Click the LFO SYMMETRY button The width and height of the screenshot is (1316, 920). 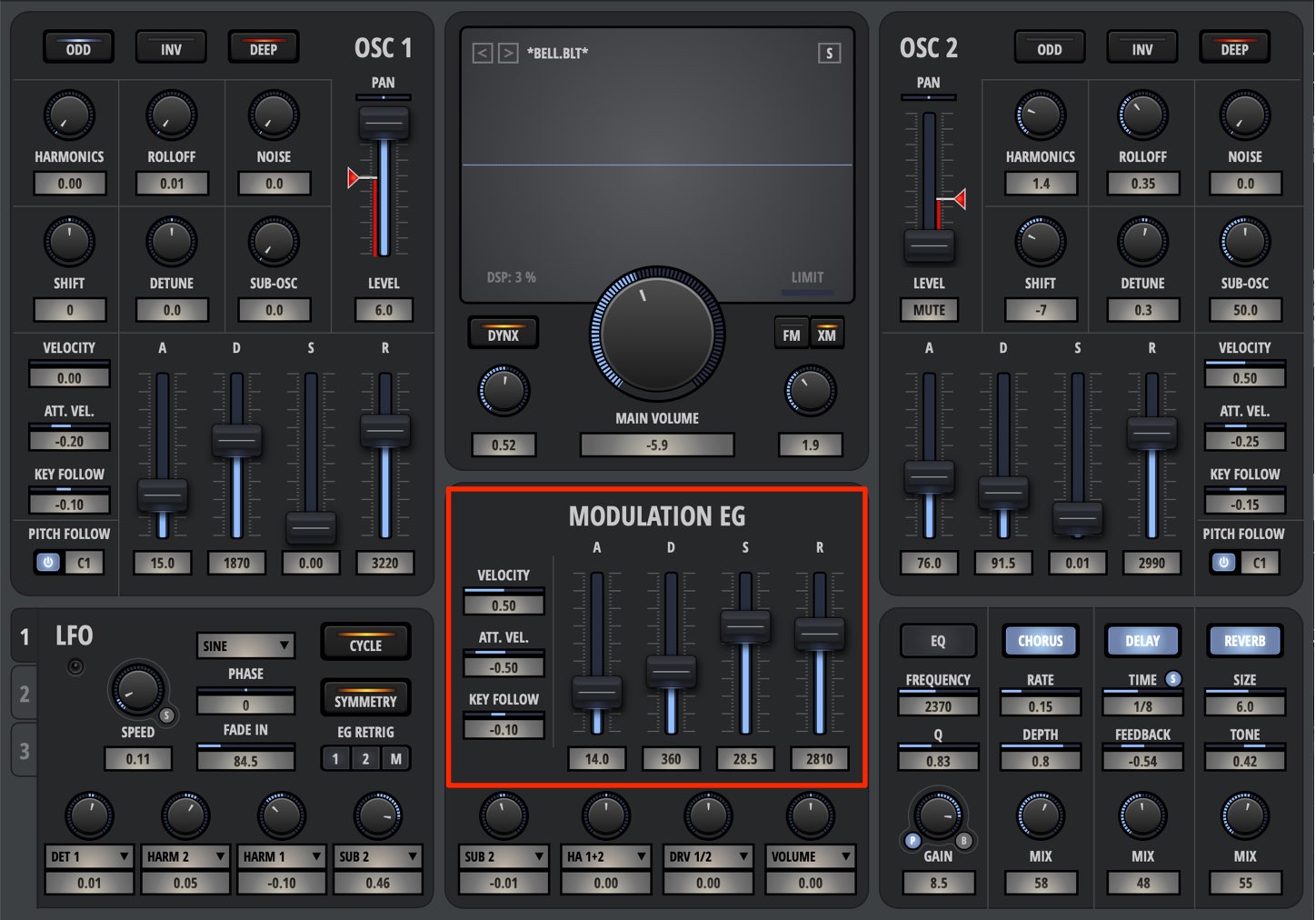tap(365, 700)
